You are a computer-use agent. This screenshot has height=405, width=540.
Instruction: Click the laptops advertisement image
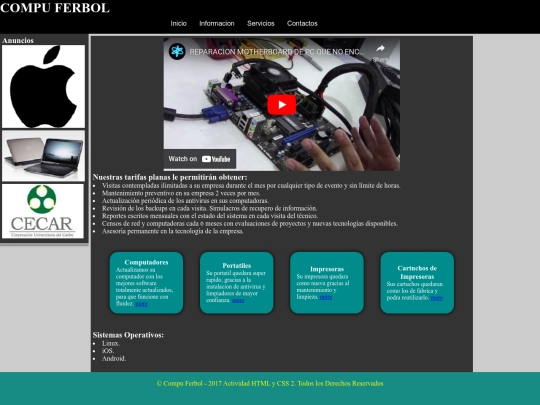[43, 156]
